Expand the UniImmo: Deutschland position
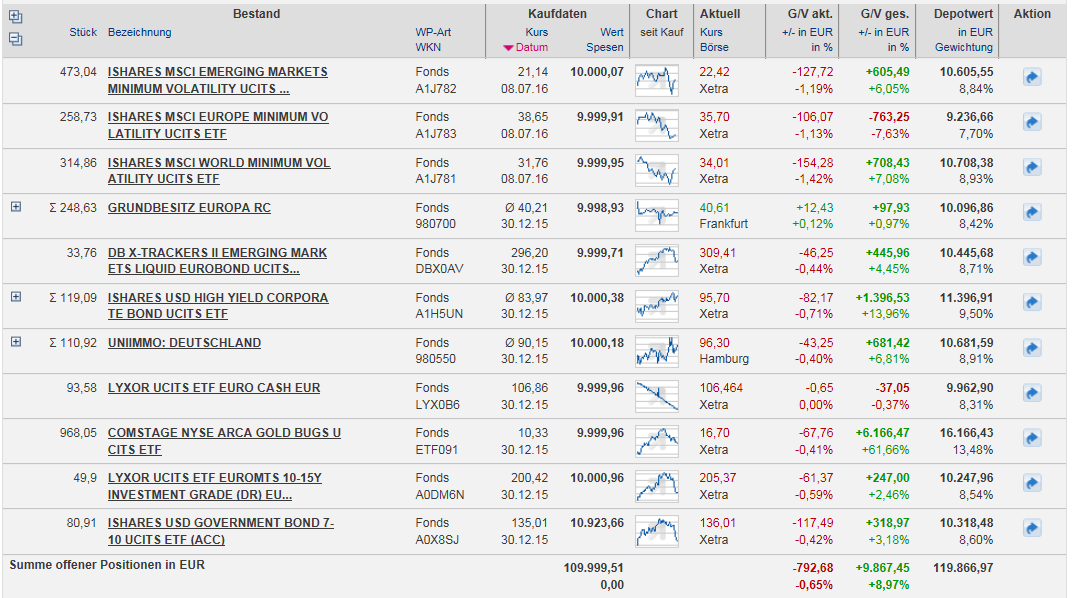 [x=16, y=342]
